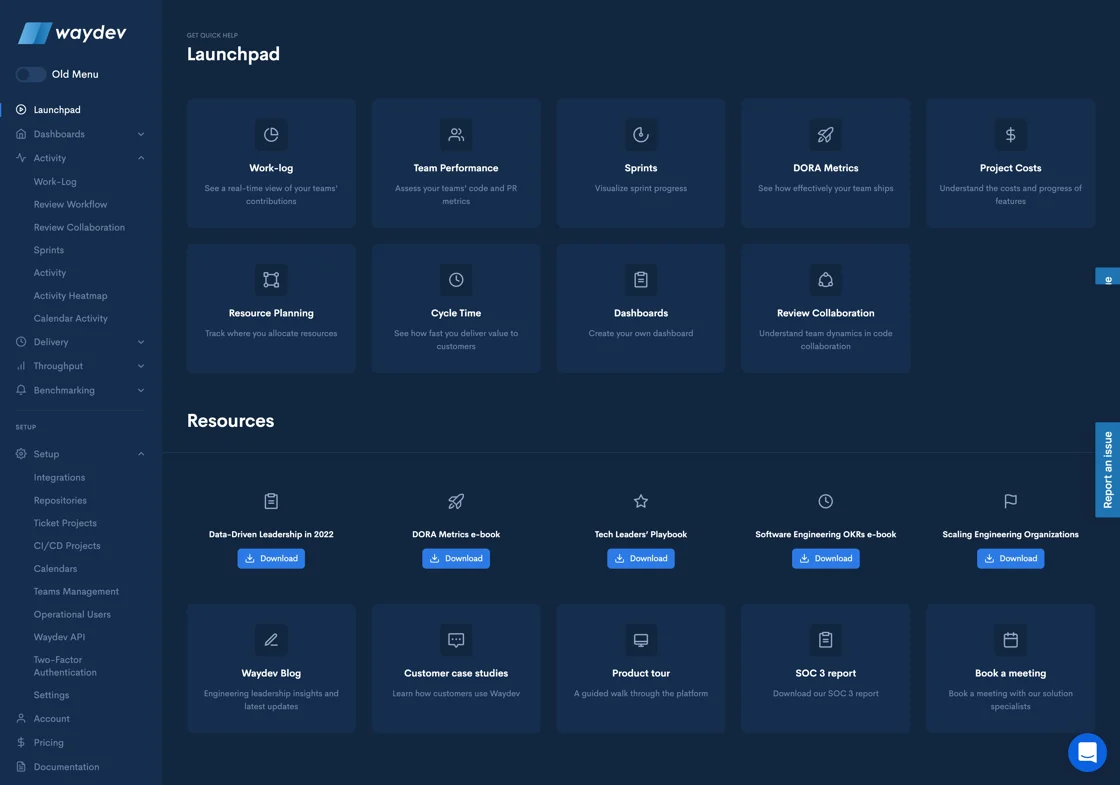The height and width of the screenshot is (785, 1120).
Task: Download the DORA Metrics e-book
Action: click(456, 559)
